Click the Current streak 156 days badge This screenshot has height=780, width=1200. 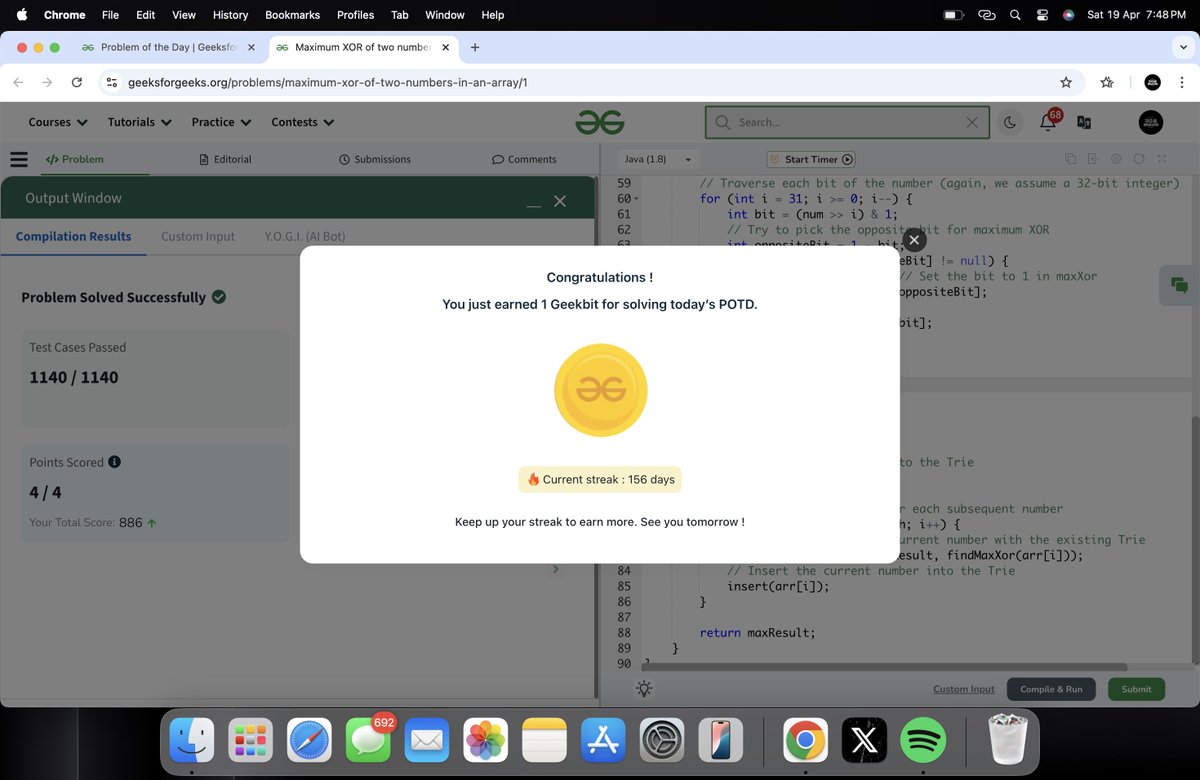[x=600, y=479]
